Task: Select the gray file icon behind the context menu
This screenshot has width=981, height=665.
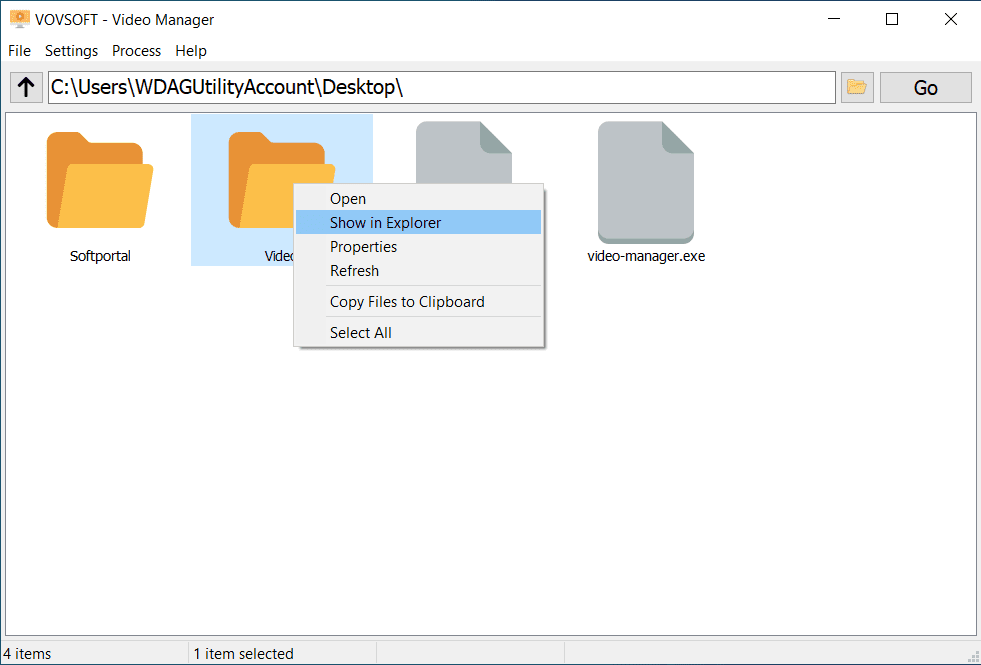Action: tap(464, 152)
